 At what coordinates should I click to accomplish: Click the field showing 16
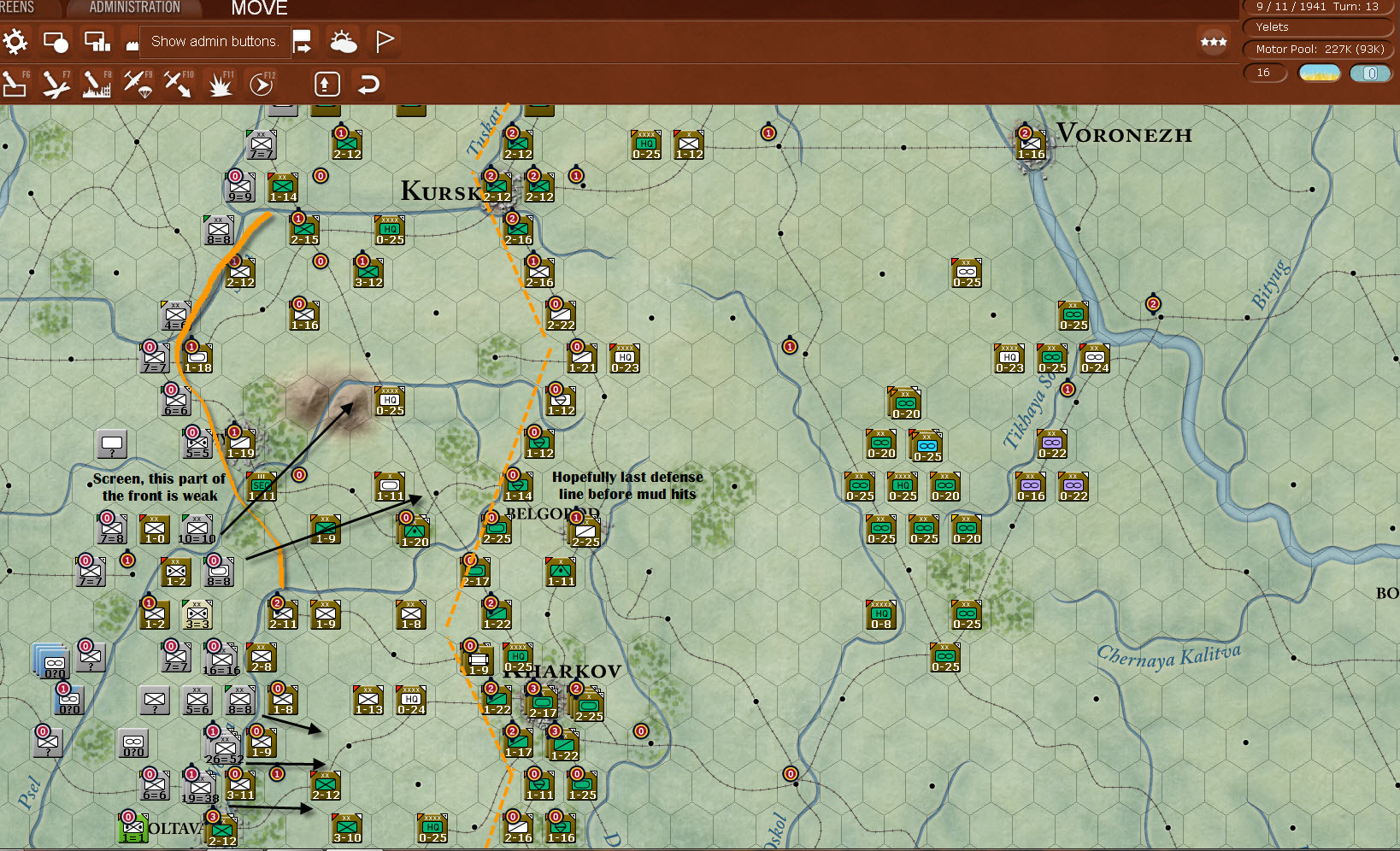(1264, 73)
